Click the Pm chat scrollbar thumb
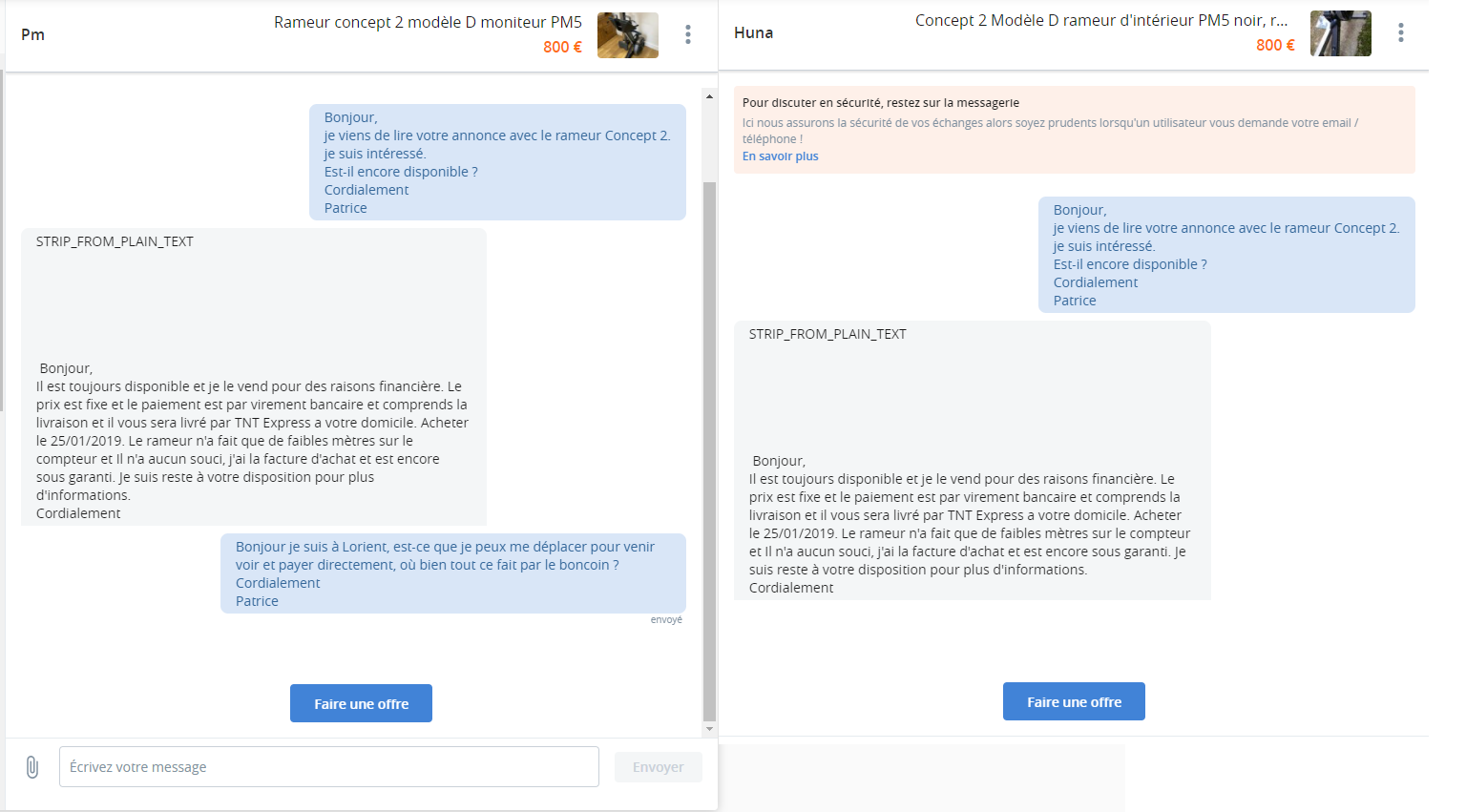Image resolution: width=1466 pixels, height=812 pixels. tap(709, 448)
